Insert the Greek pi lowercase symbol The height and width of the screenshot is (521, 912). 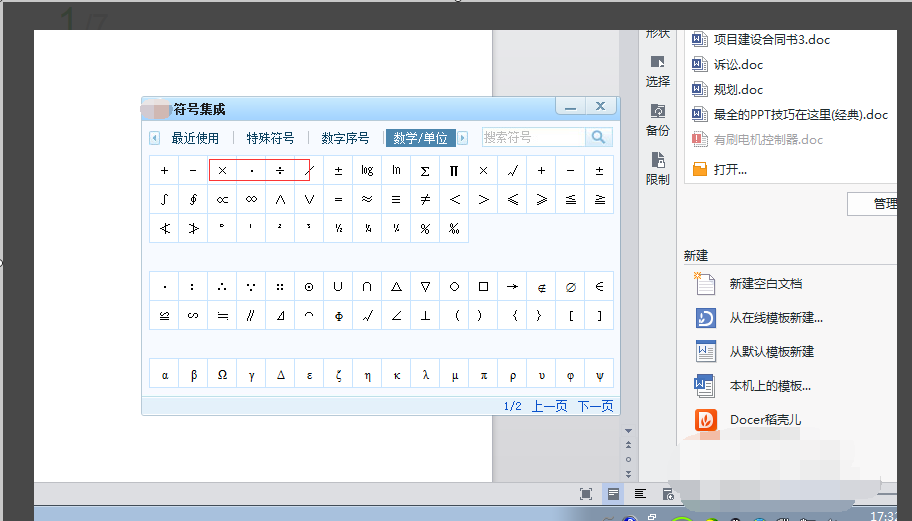tap(483, 375)
